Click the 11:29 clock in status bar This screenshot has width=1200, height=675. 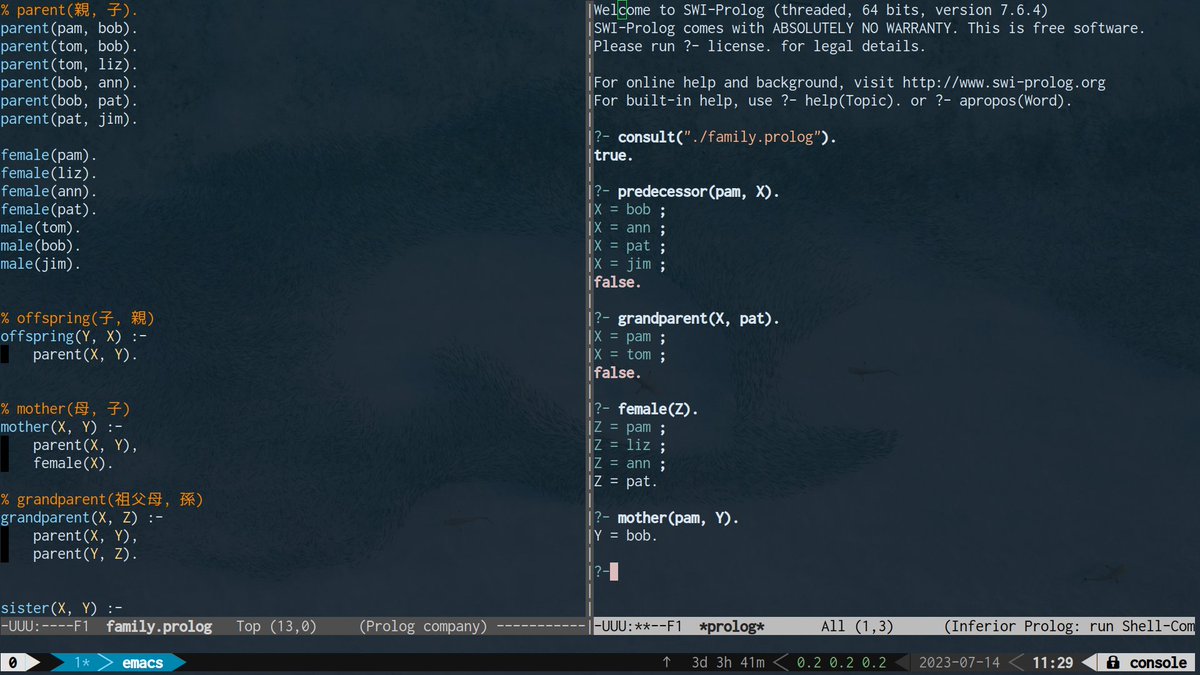[x=1052, y=663]
